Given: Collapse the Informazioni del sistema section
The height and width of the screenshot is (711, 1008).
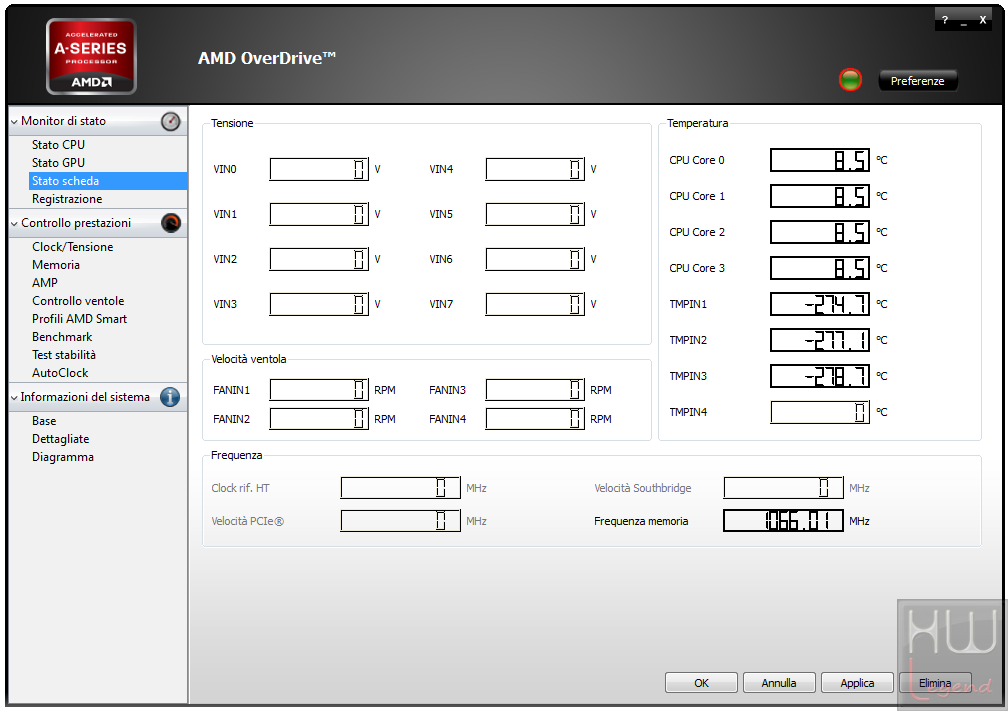Looking at the screenshot, I should 14,398.
